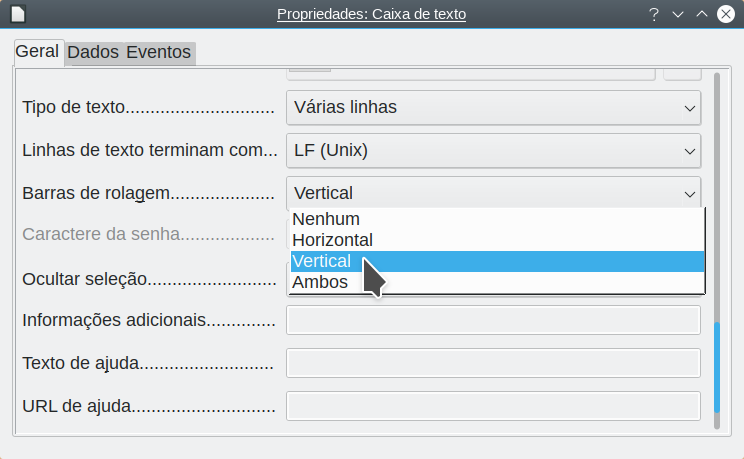The width and height of the screenshot is (744, 459).
Task: Click the Informações adicionais input field
Action: click(493, 320)
